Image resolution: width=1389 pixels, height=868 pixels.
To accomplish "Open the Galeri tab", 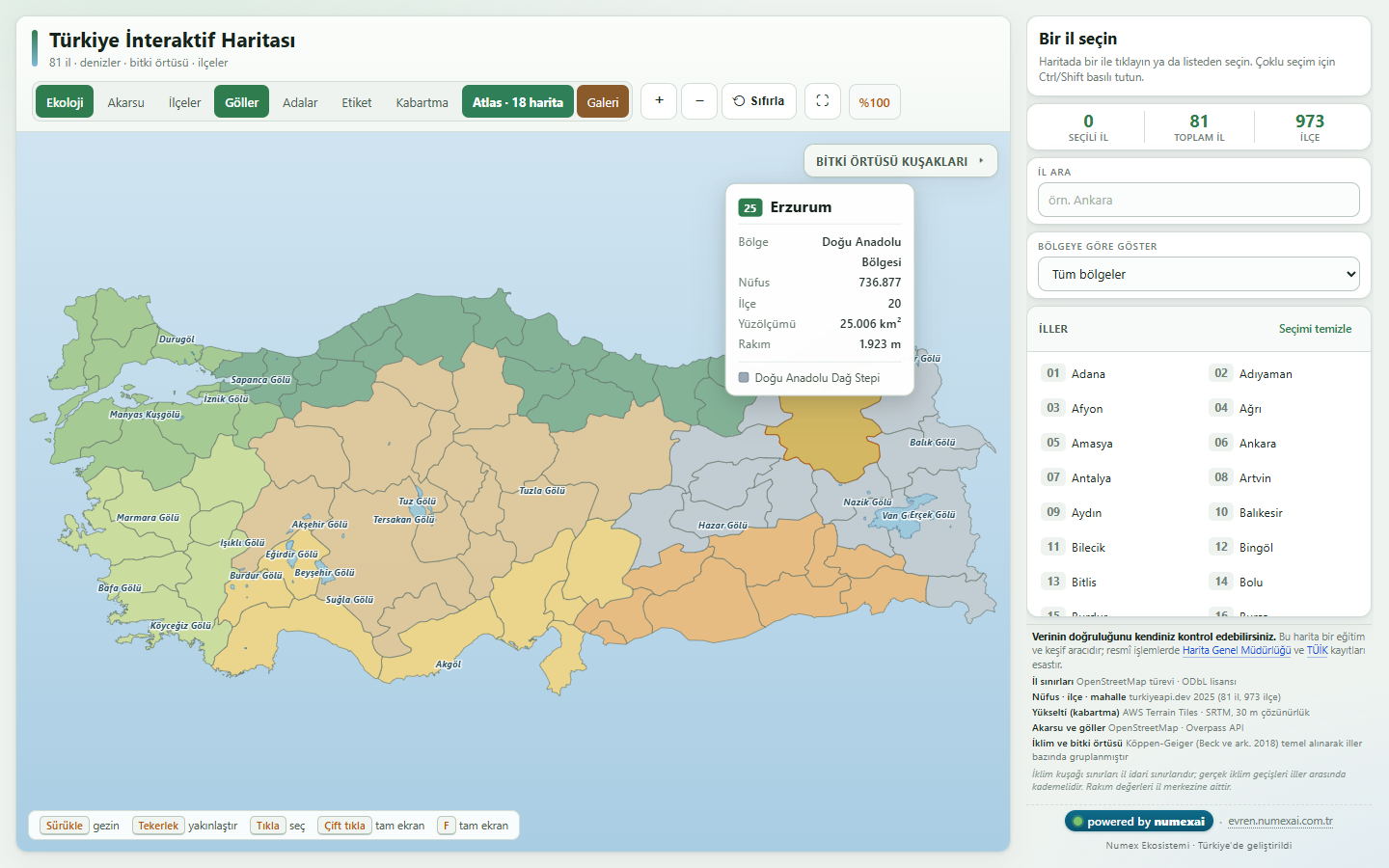I will click(603, 102).
